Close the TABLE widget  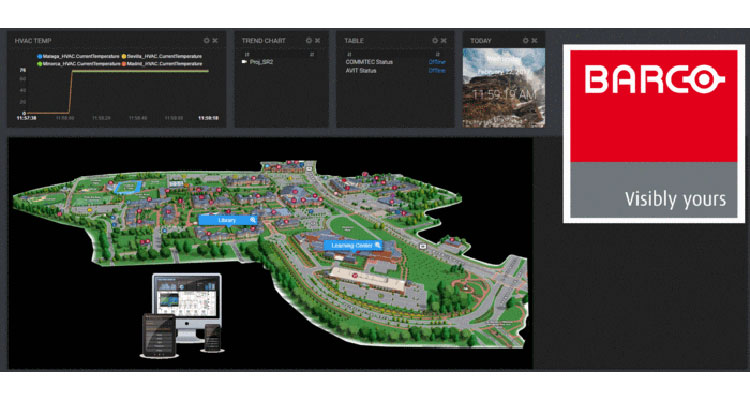point(444,41)
